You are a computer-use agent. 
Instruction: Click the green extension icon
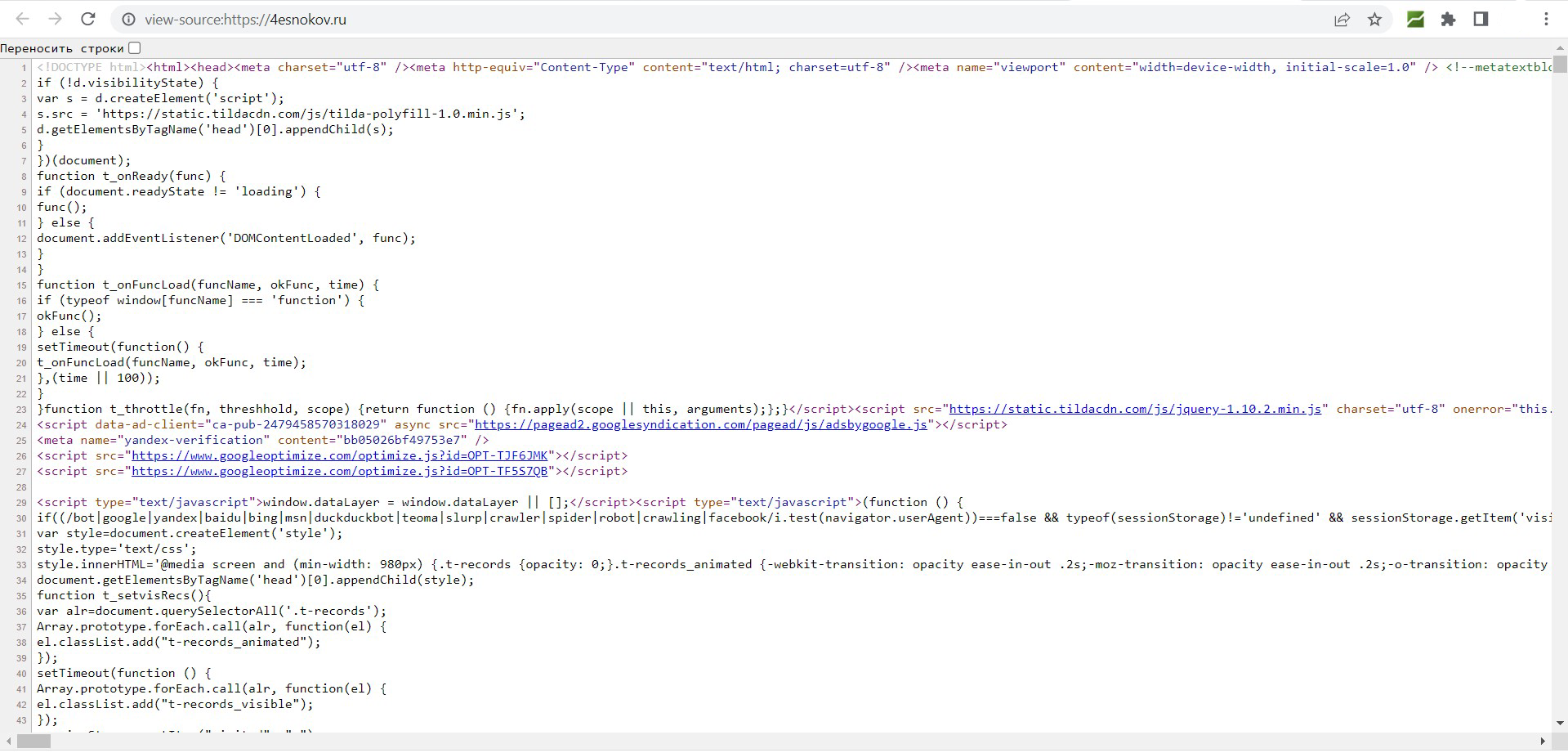(1415, 19)
